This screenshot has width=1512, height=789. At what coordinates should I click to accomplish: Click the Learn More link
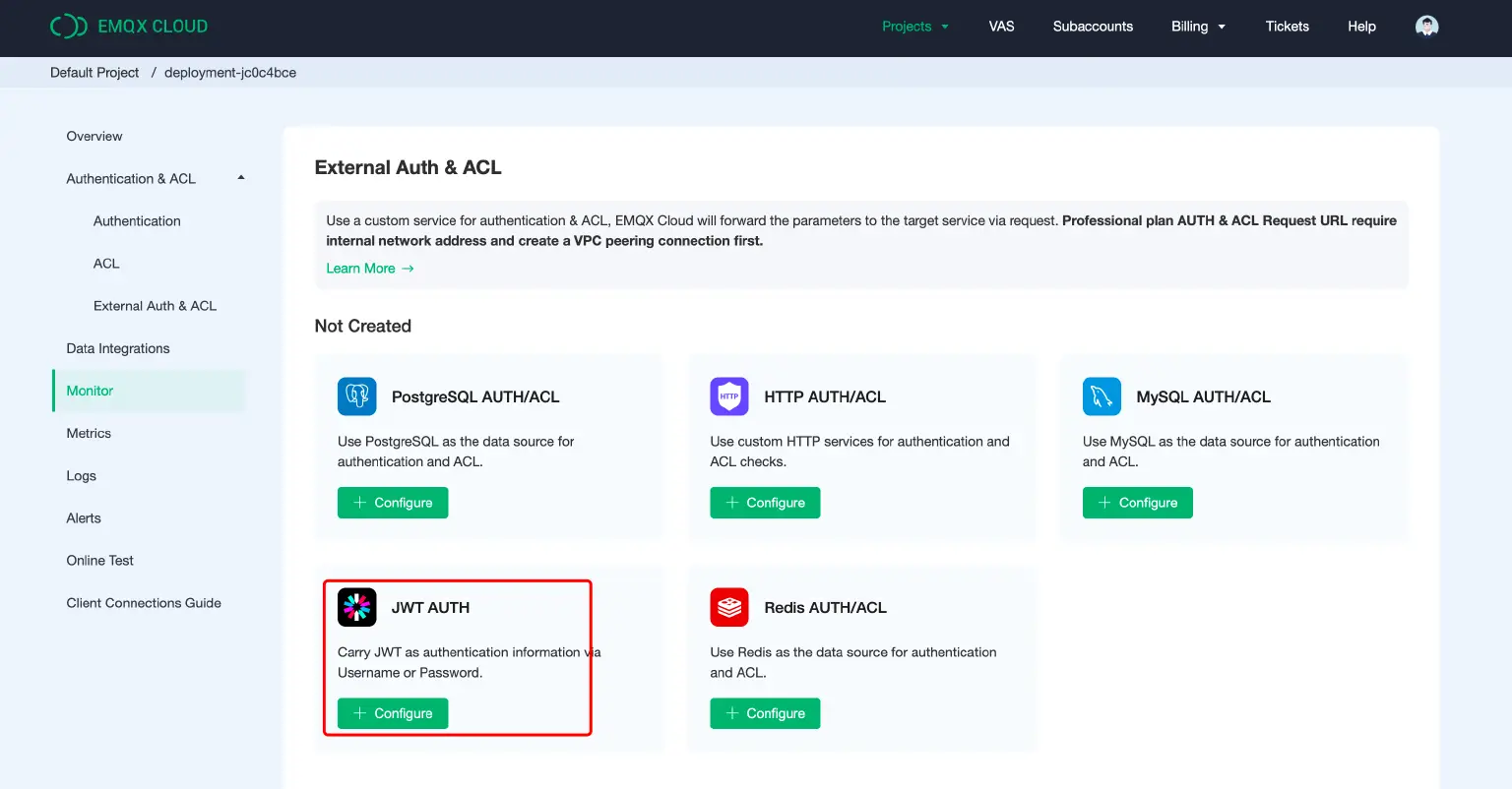coord(360,268)
